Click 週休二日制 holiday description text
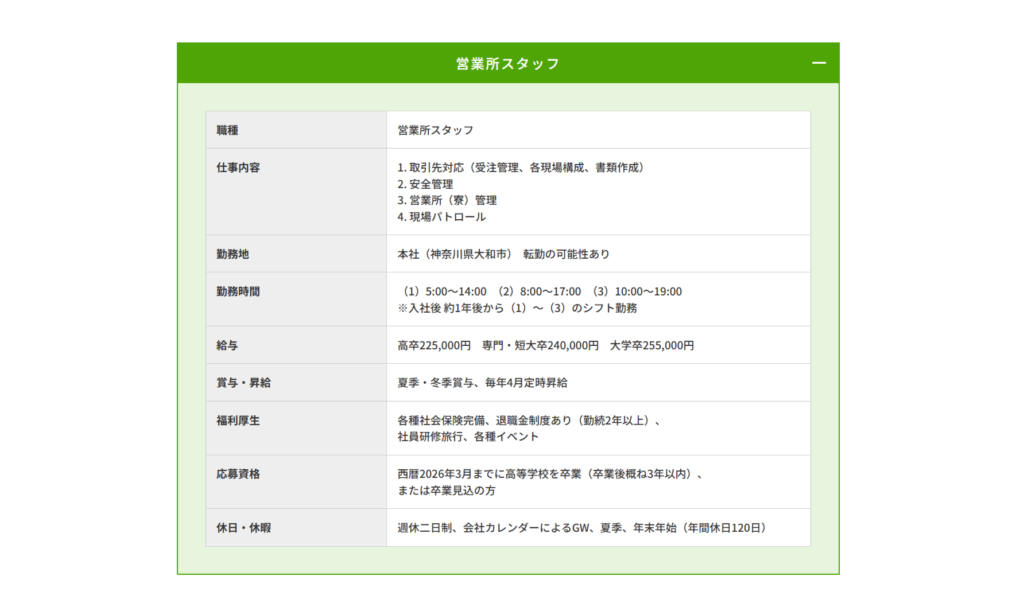The image size is (1024, 611). click(584, 527)
